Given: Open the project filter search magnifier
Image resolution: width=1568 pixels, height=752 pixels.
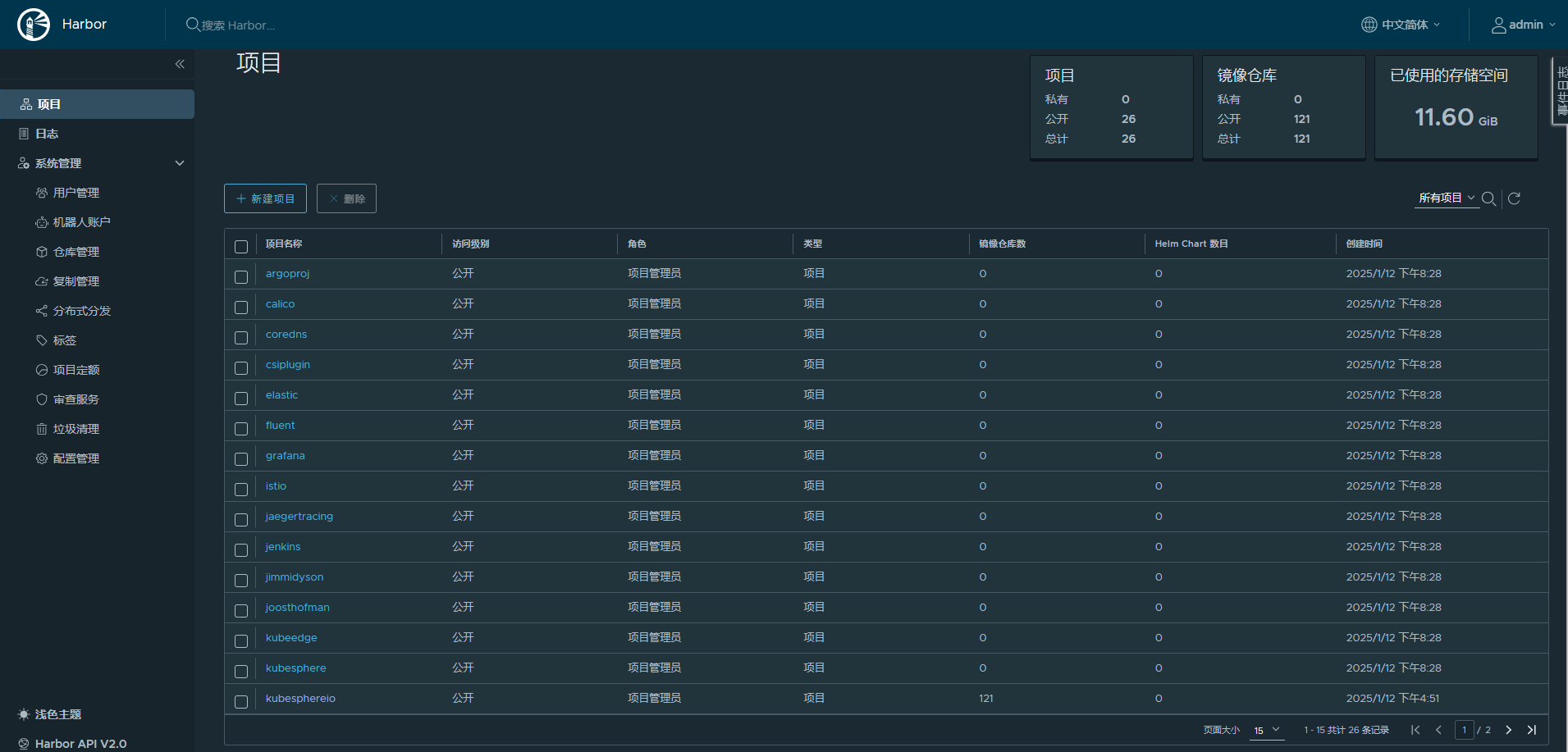Looking at the screenshot, I should click(x=1488, y=198).
